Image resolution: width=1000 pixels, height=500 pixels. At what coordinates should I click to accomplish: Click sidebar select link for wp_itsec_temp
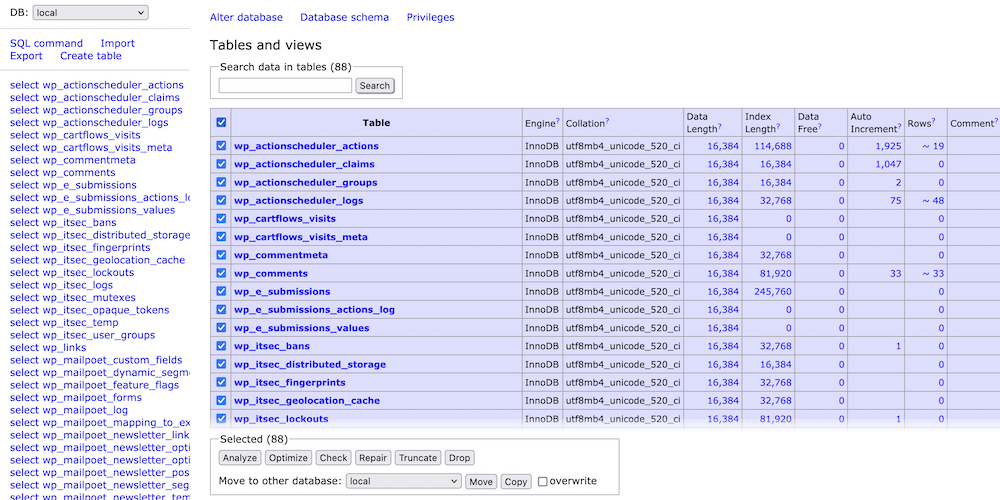25,323
